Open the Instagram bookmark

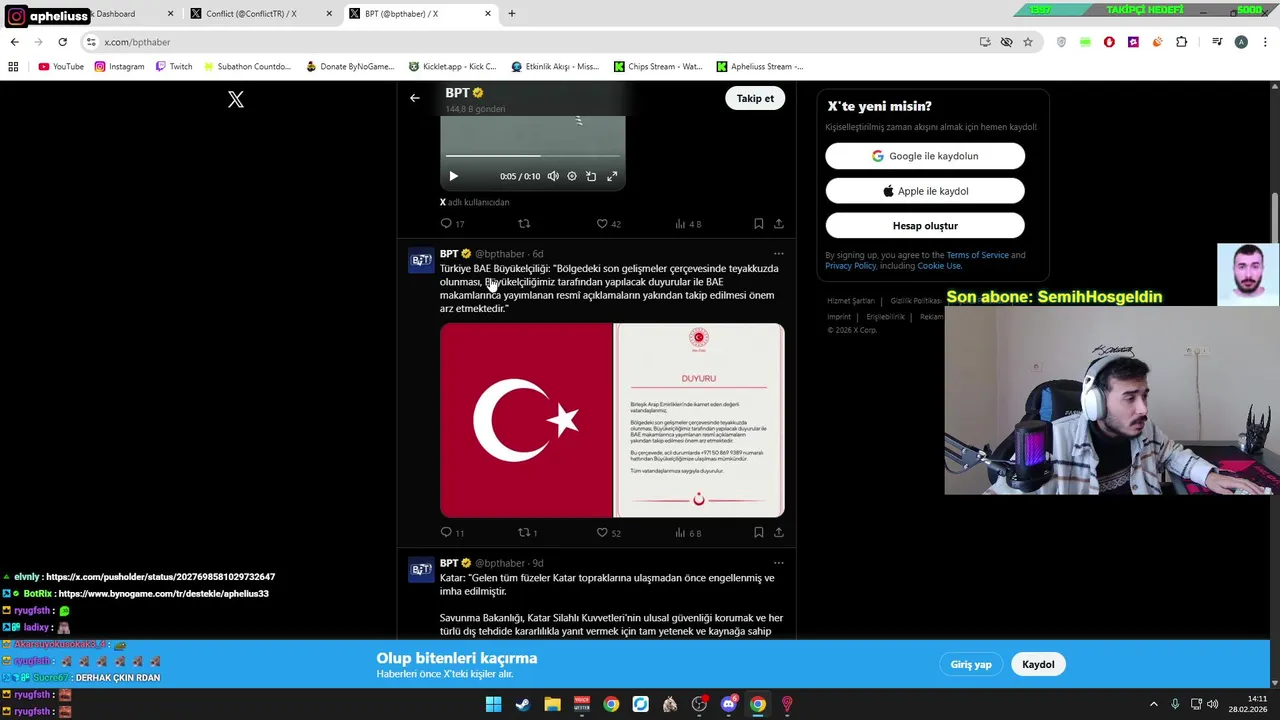(x=119, y=67)
